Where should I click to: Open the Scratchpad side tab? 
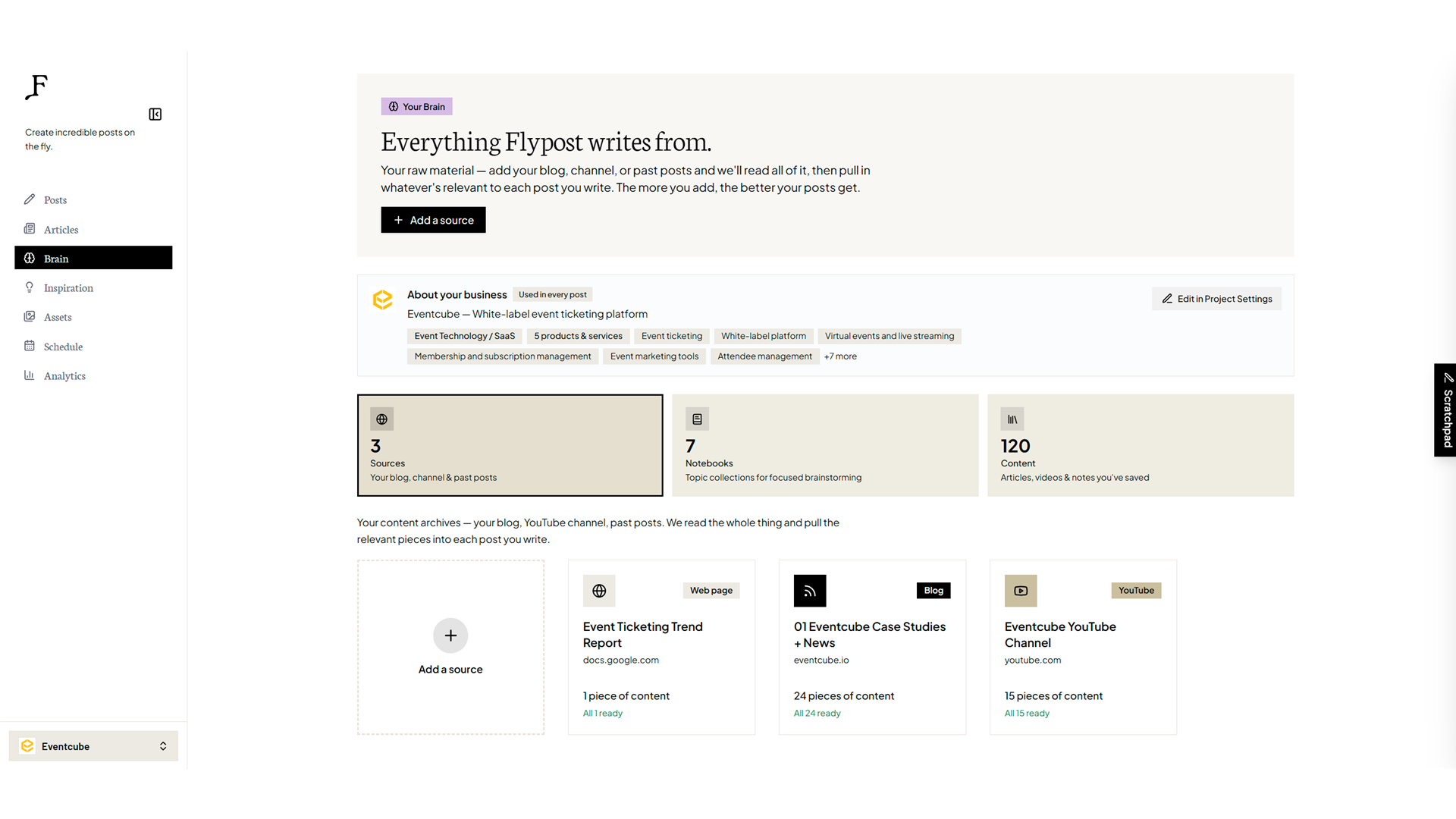(1445, 410)
